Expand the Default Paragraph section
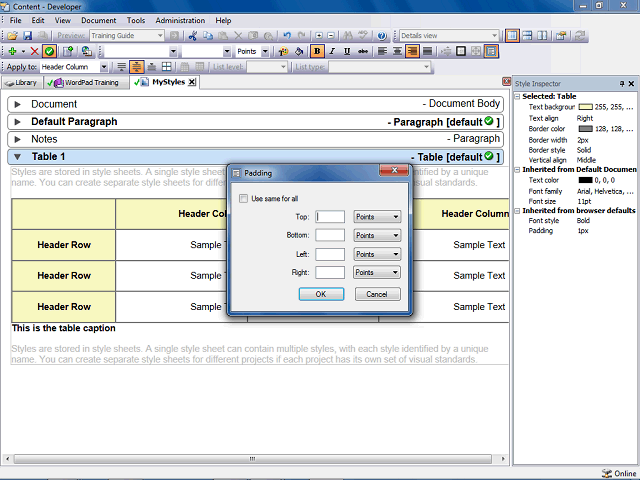The height and width of the screenshot is (480, 640). pyautogui.click(x=17, y=122)
